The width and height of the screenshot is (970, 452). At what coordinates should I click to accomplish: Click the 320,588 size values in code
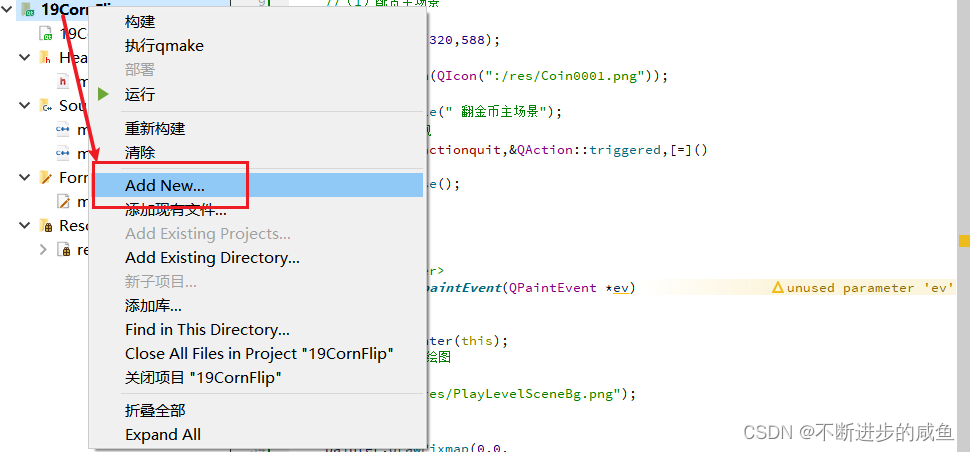tap(457, 41)
